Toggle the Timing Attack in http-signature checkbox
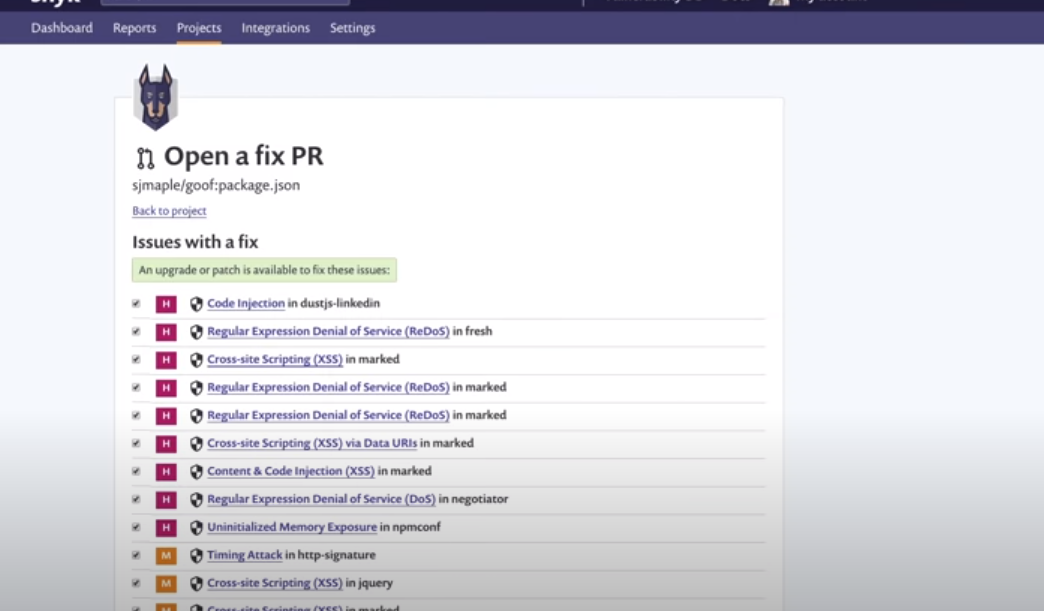This screenshot has width=1044, height=611. click(x=136, y=555)
